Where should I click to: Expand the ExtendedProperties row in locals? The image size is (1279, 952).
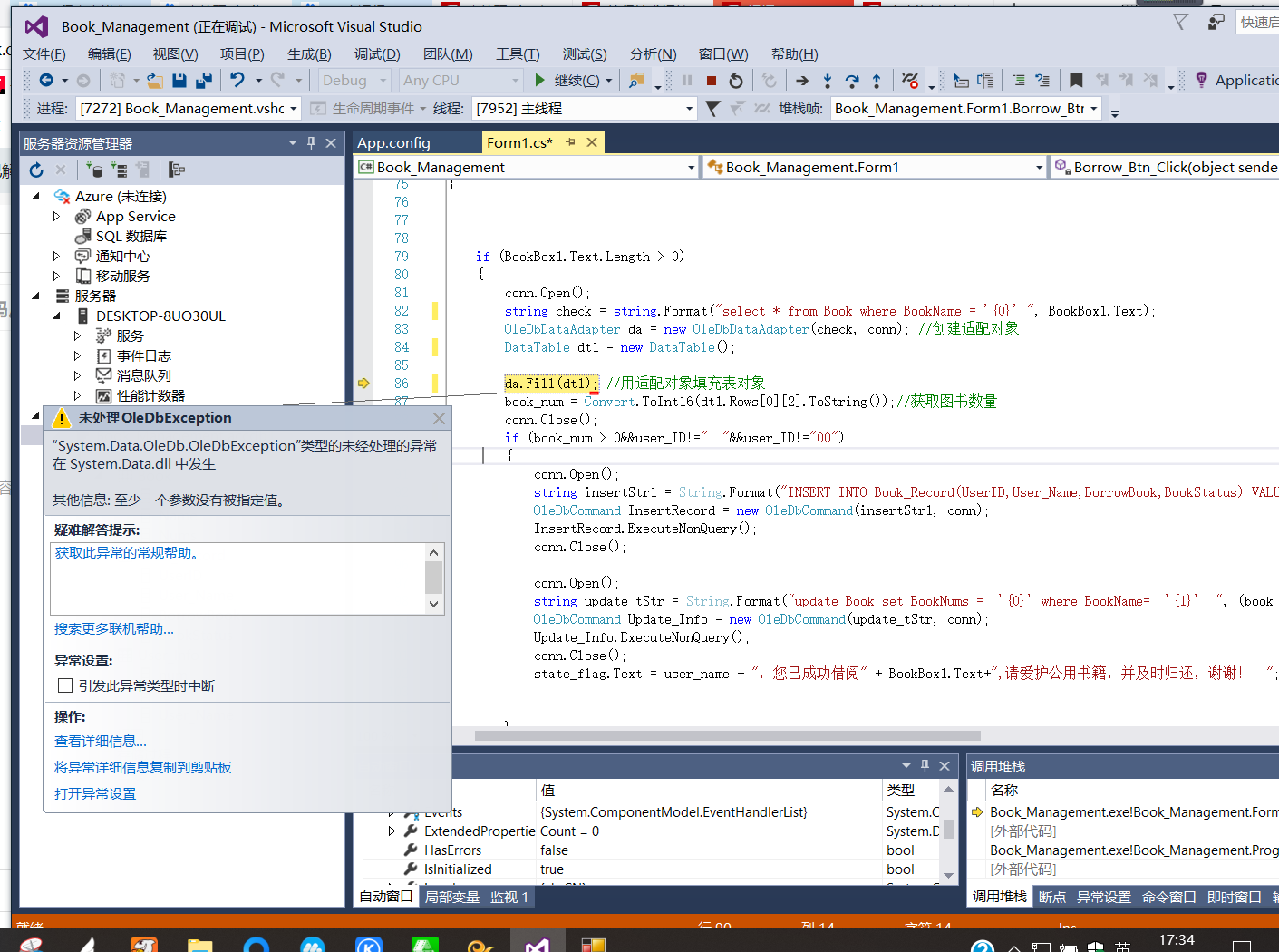point(392,831)
